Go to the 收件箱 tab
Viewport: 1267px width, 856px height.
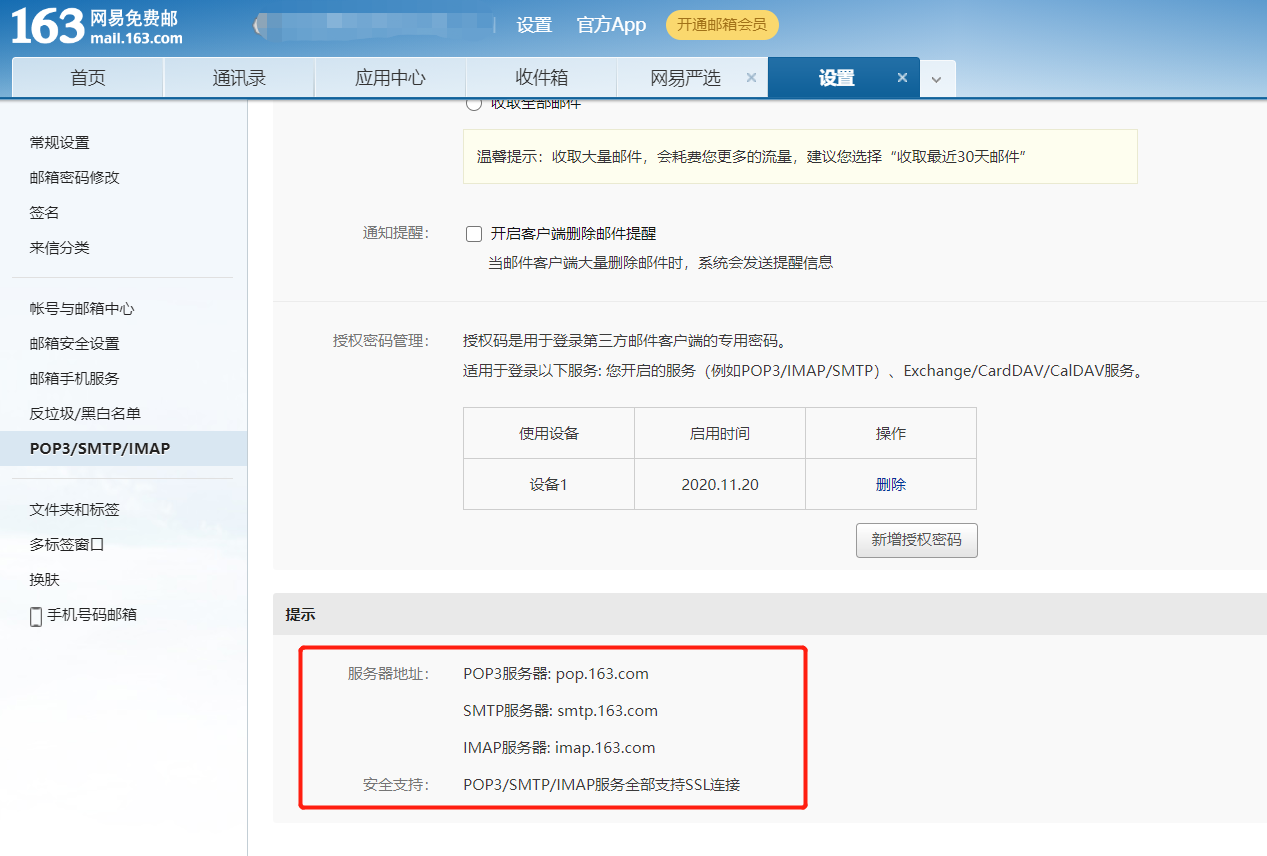click(541, 78)
